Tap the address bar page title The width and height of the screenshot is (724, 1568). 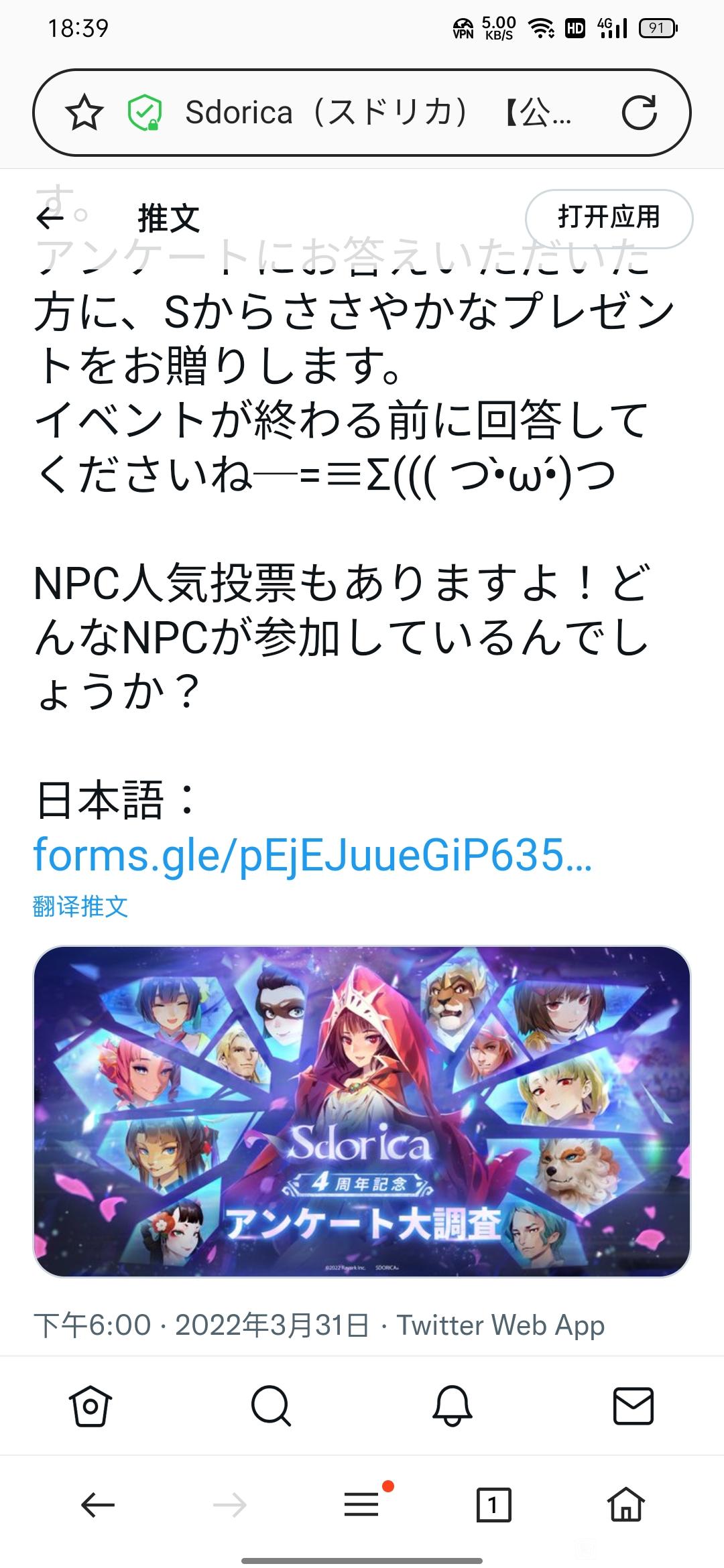coord(379,113)
